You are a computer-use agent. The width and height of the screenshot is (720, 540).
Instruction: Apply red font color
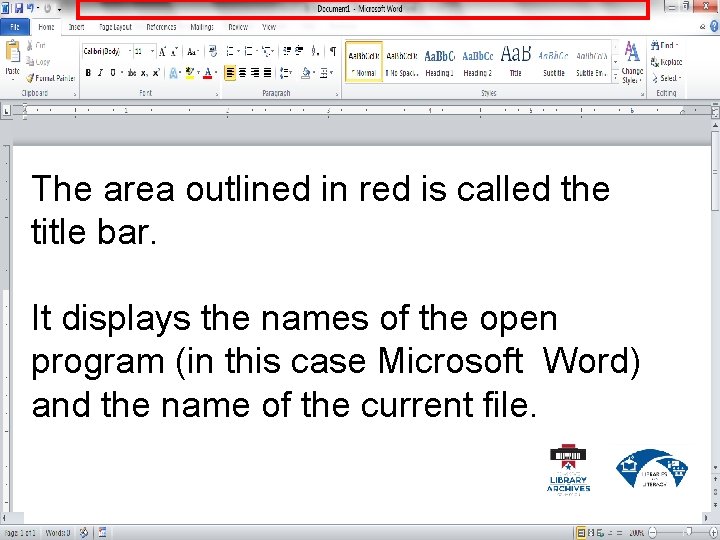tap(208, 73)
